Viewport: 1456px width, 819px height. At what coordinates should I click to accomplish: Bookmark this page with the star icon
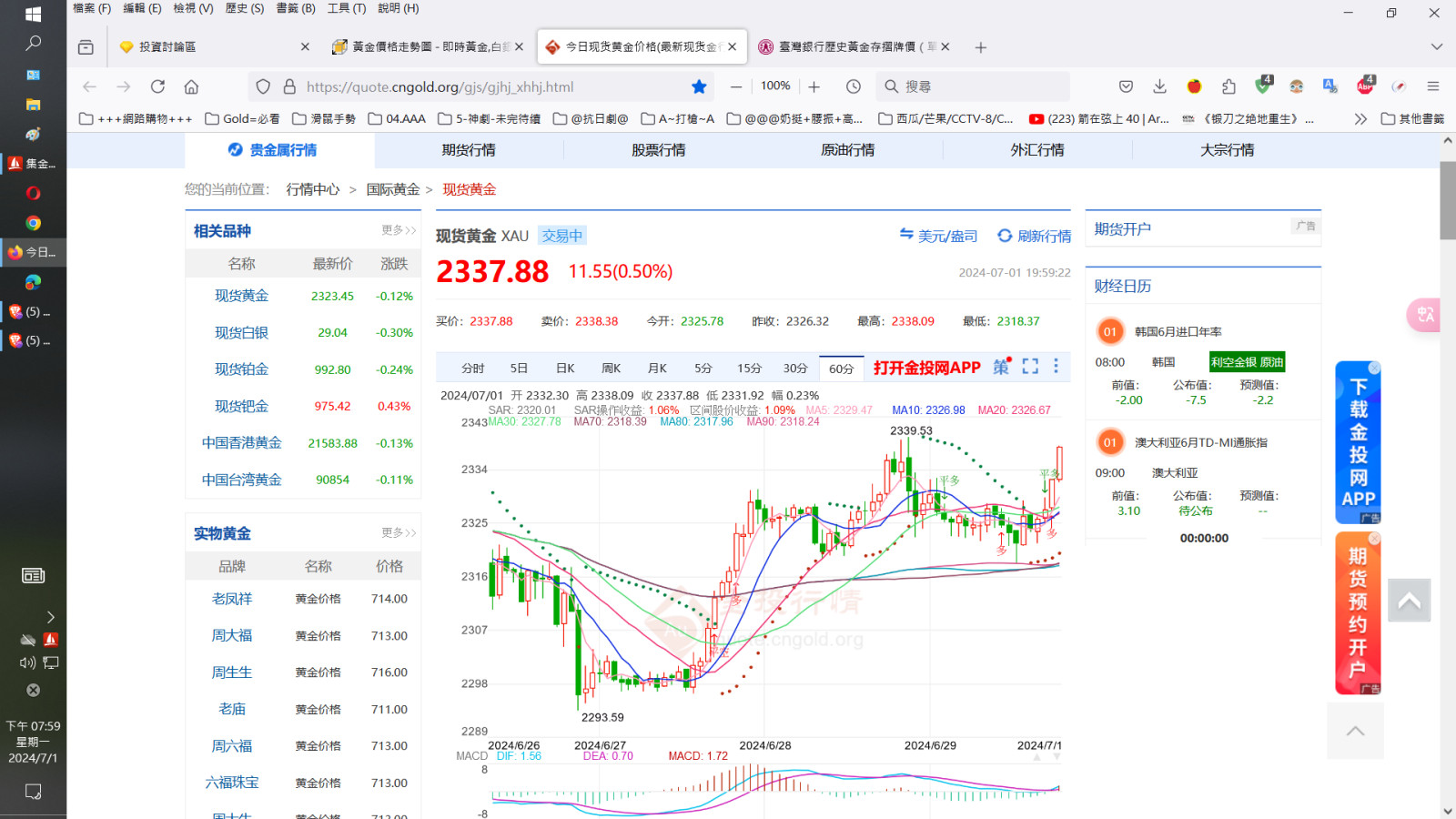699,86
